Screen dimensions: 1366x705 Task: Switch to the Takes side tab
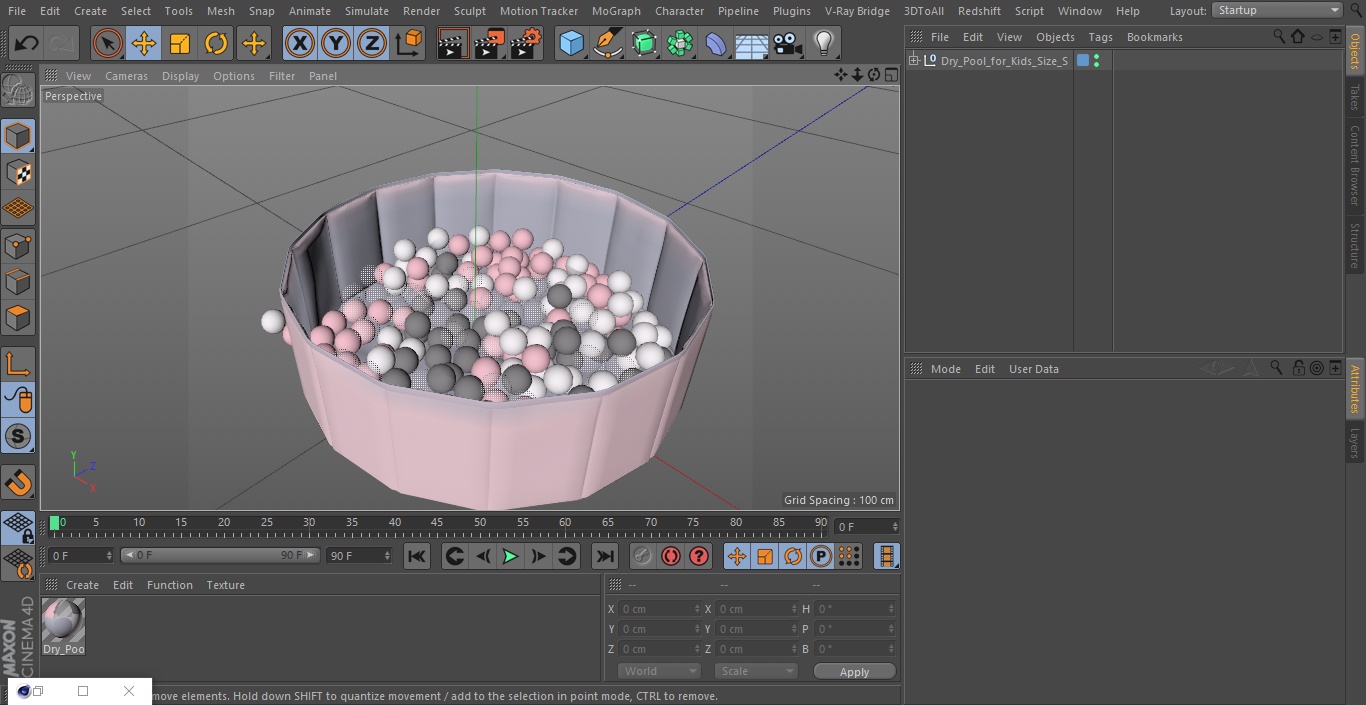[1355, 96]
